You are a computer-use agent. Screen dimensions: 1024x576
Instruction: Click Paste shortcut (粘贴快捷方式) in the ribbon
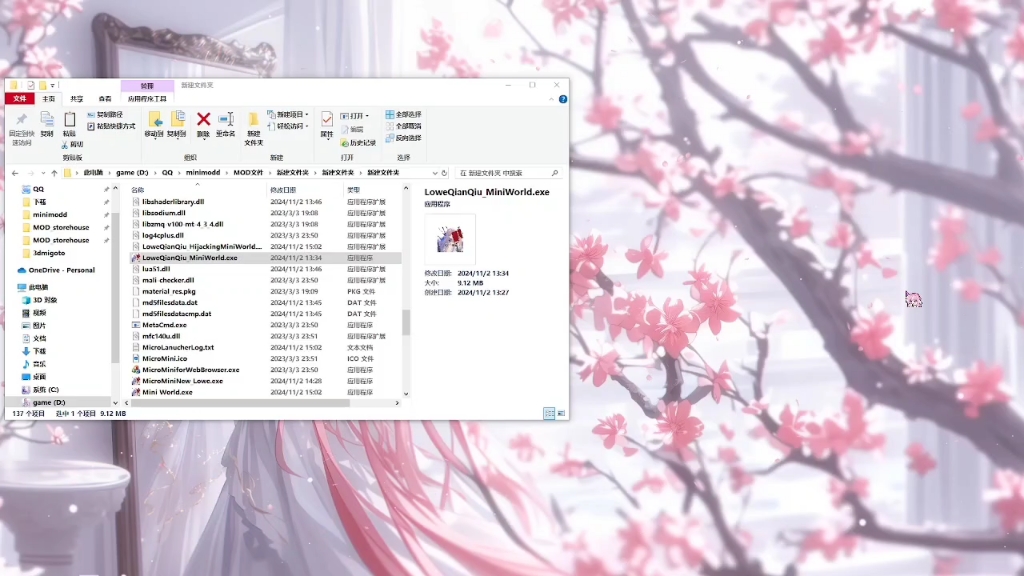tap(112, 126)
